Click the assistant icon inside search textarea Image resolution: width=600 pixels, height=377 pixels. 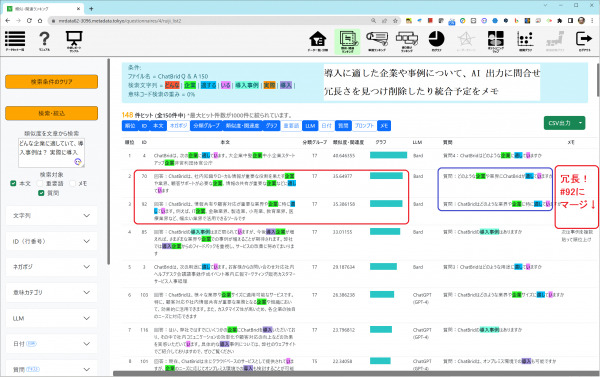78,162
